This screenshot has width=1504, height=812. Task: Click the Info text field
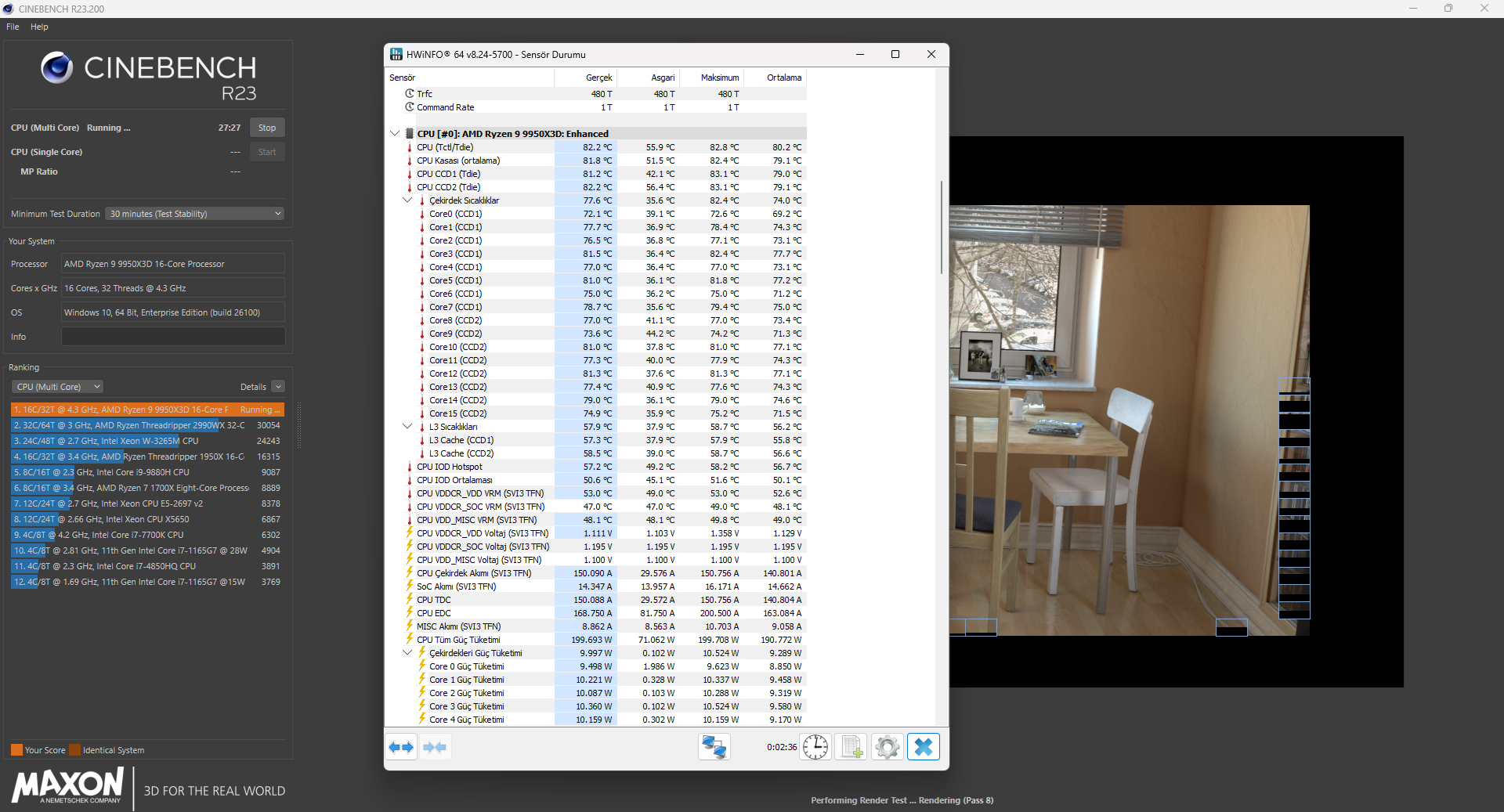pyautogui.click(x=173, y=337)
